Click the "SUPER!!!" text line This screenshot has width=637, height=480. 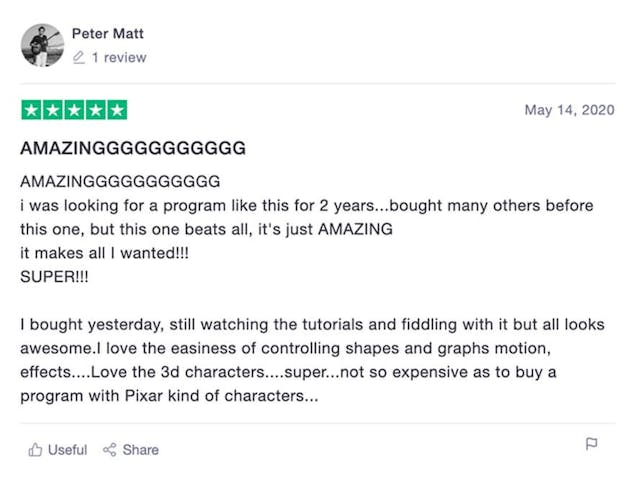tap(54, 276)
